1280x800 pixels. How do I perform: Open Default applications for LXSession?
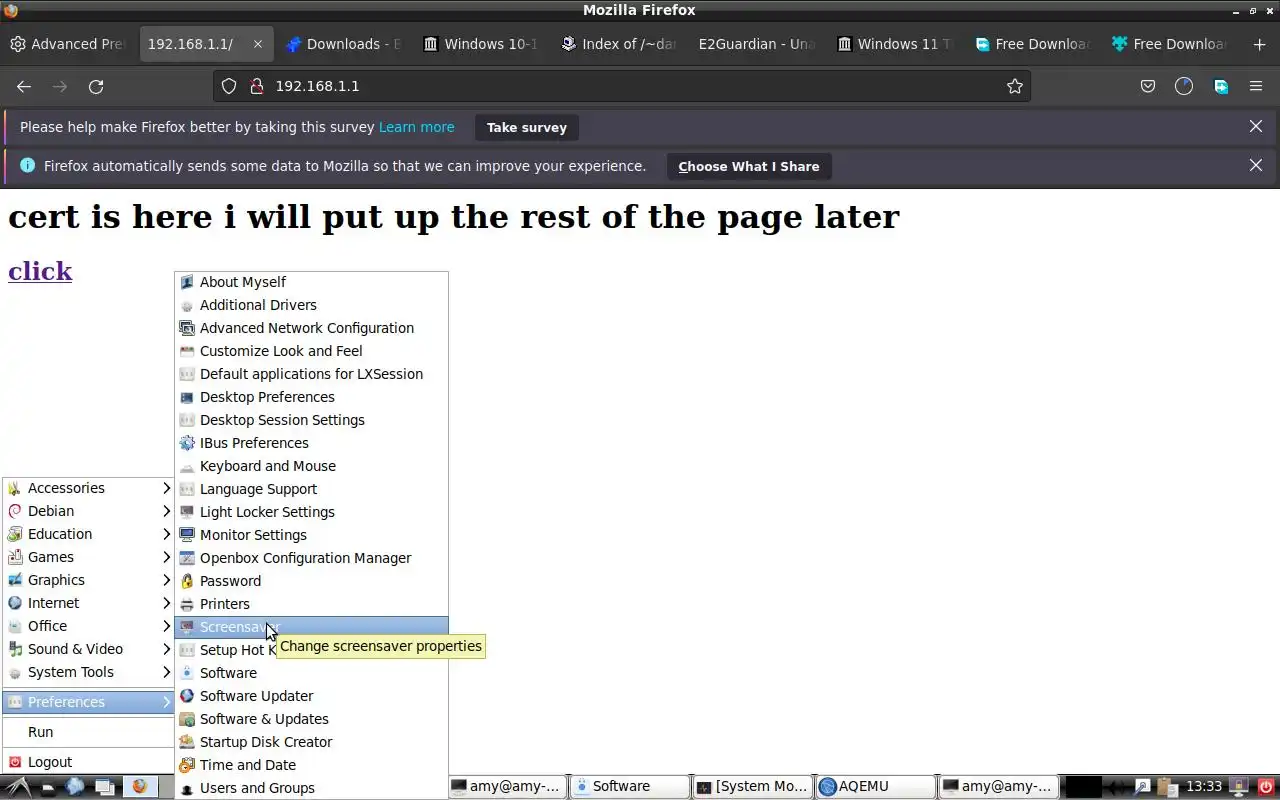[312, 374]
